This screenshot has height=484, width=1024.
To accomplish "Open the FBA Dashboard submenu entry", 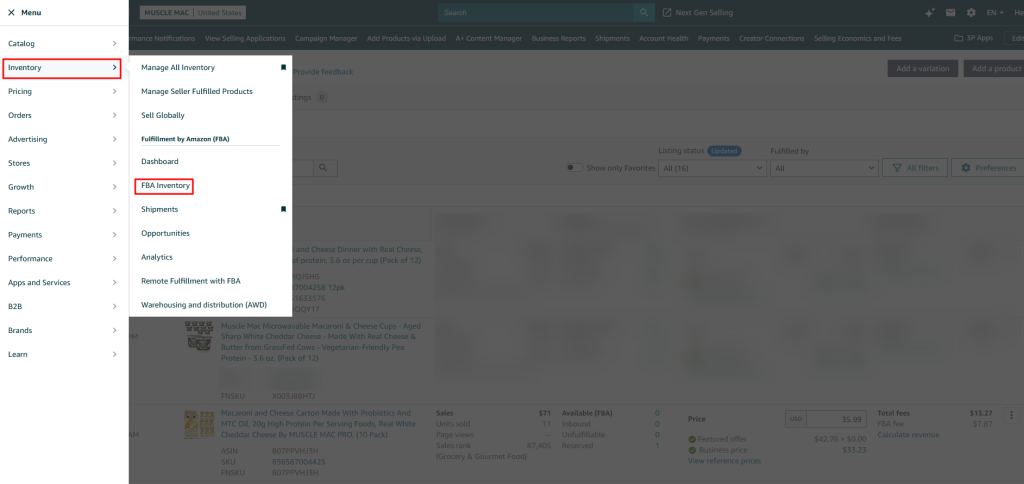I will [159, 161].
